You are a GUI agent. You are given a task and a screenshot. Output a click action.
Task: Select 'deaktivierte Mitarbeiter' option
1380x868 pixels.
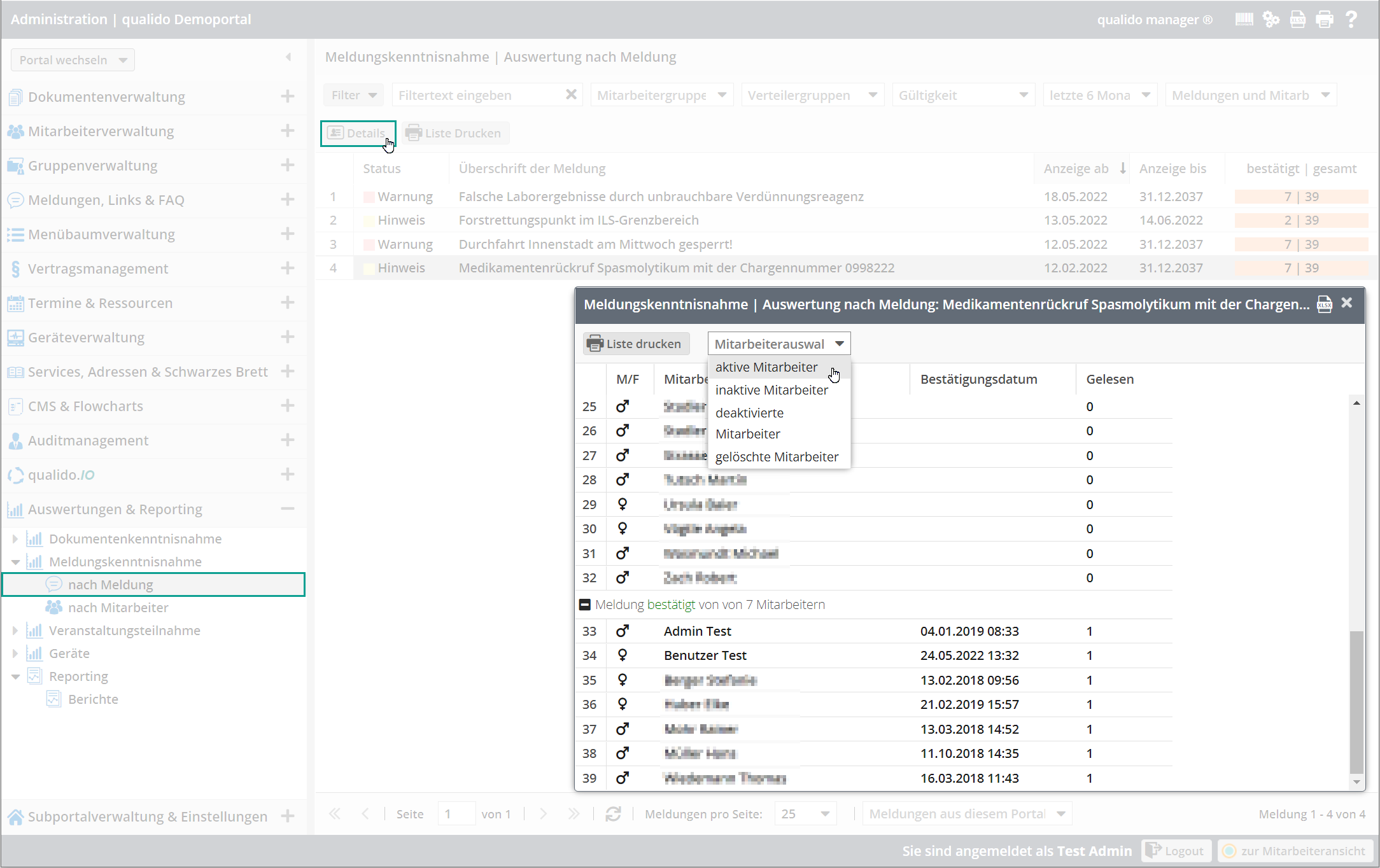[778, 423]
